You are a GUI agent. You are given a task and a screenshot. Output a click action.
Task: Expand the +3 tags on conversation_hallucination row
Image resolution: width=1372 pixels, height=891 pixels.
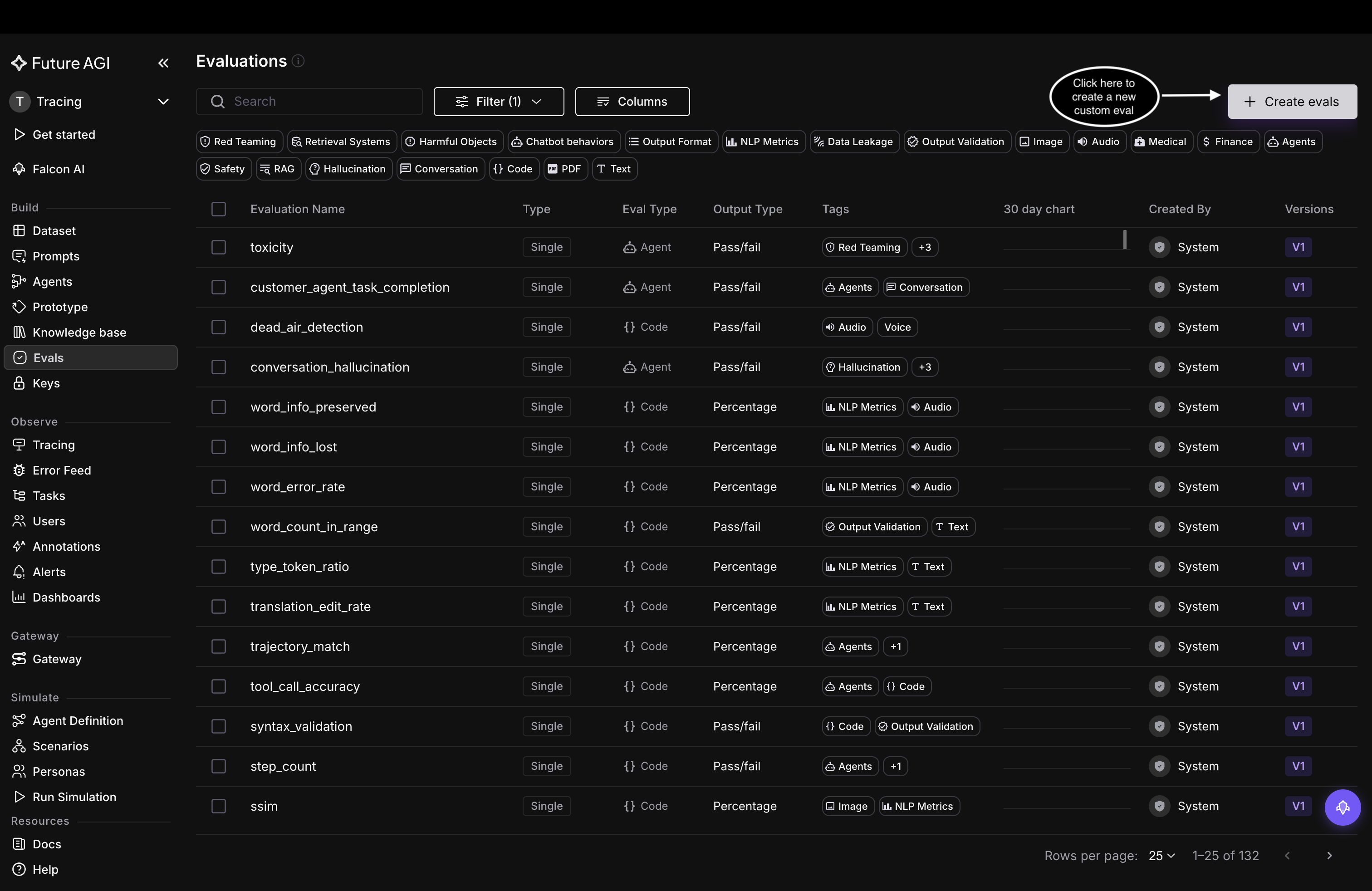[x=925, y=367]
